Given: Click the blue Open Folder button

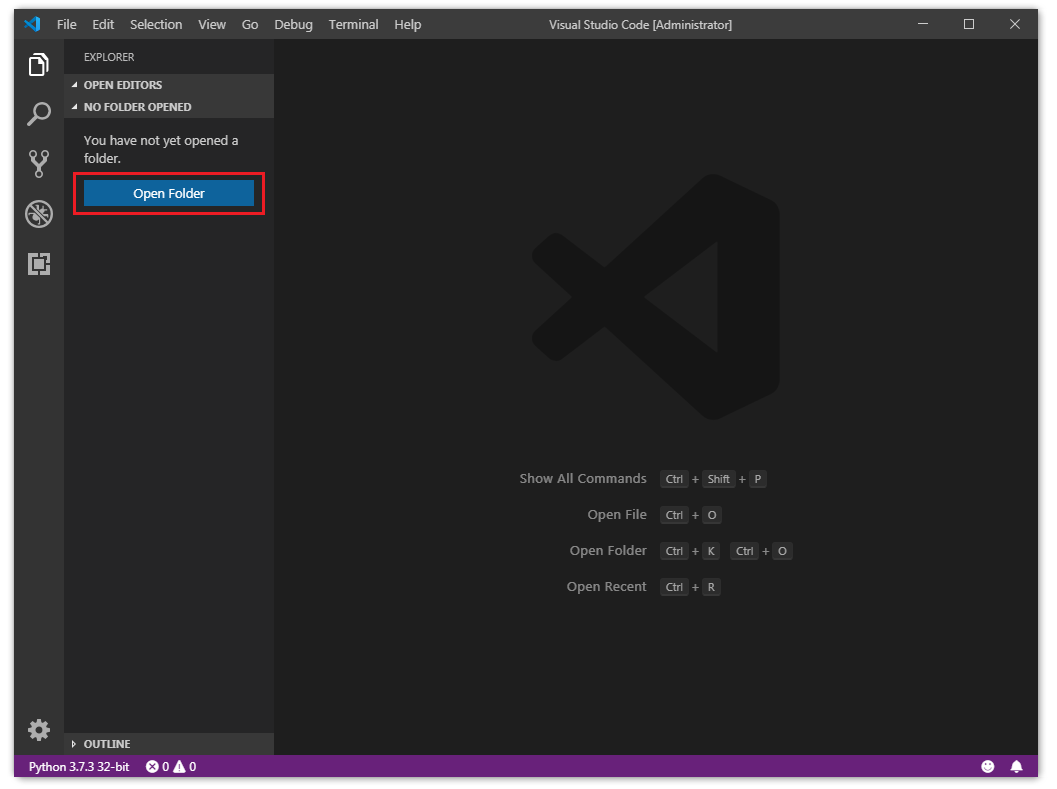Looking at the screenshot, I should coord(169,194).
